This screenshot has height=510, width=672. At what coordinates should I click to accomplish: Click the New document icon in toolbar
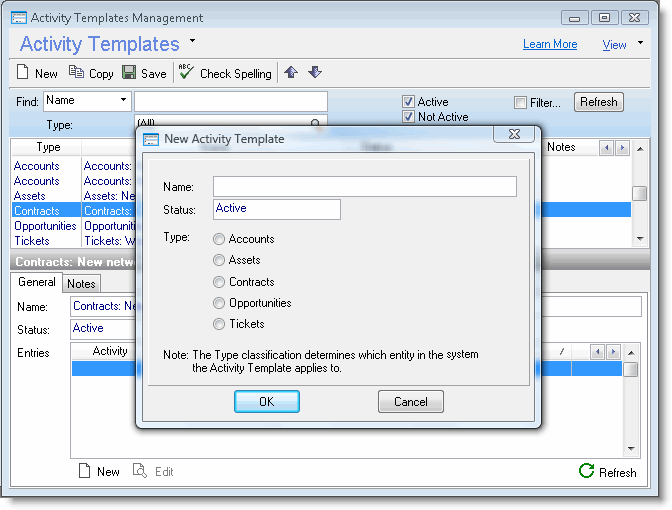point(24,73)
